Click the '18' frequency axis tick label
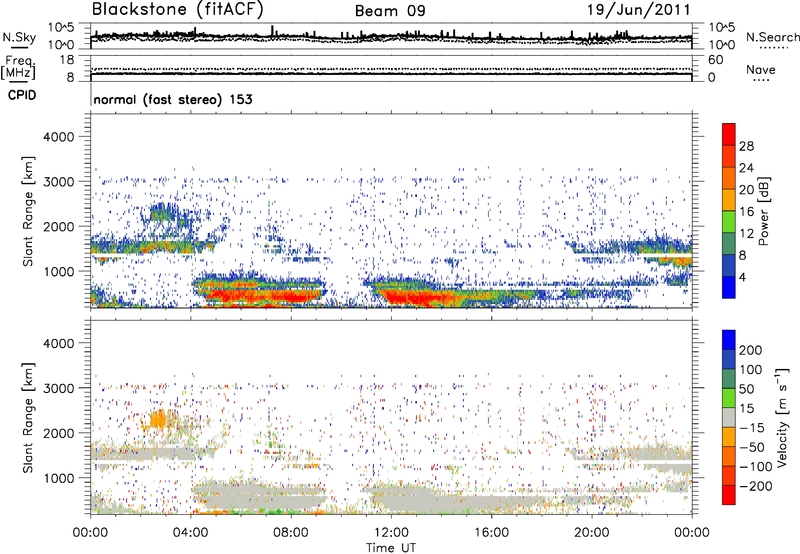The width and height of the screenshot is (800, 554). (67, 60)
